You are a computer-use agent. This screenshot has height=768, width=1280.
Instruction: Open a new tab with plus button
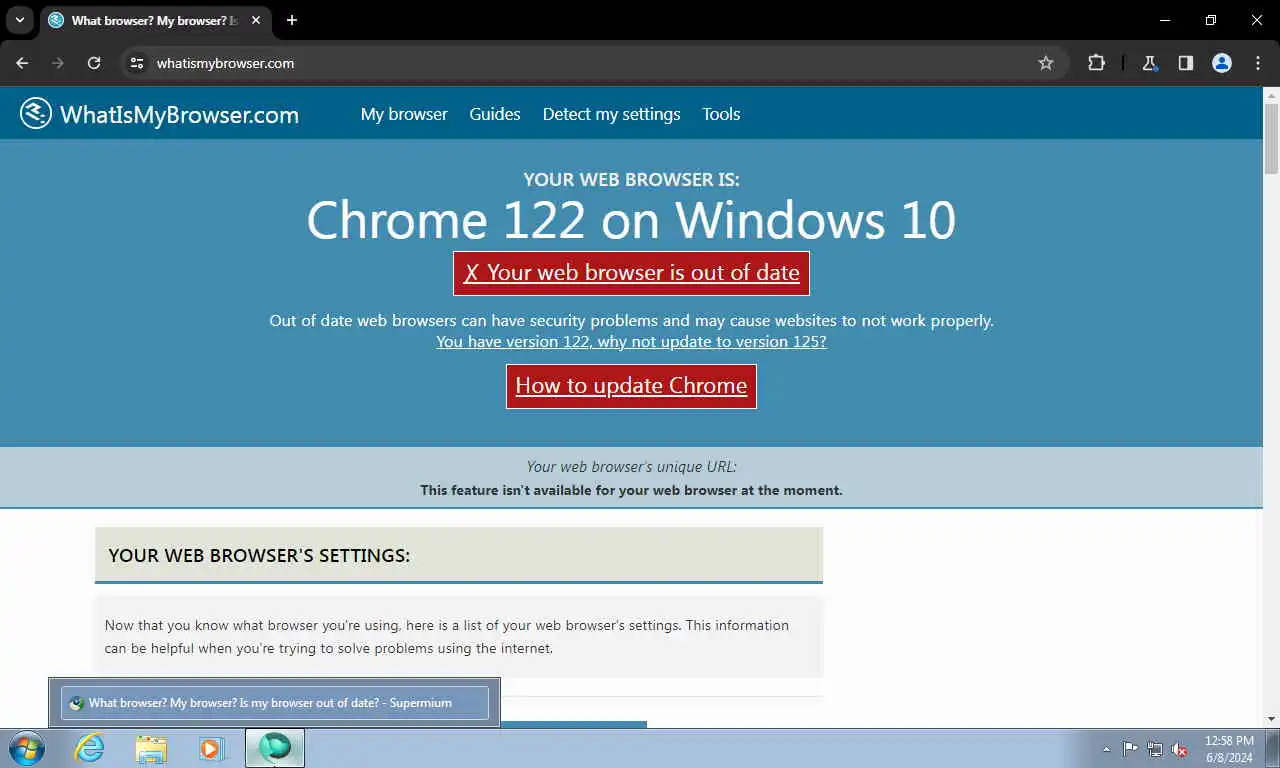tap(292, 20)
